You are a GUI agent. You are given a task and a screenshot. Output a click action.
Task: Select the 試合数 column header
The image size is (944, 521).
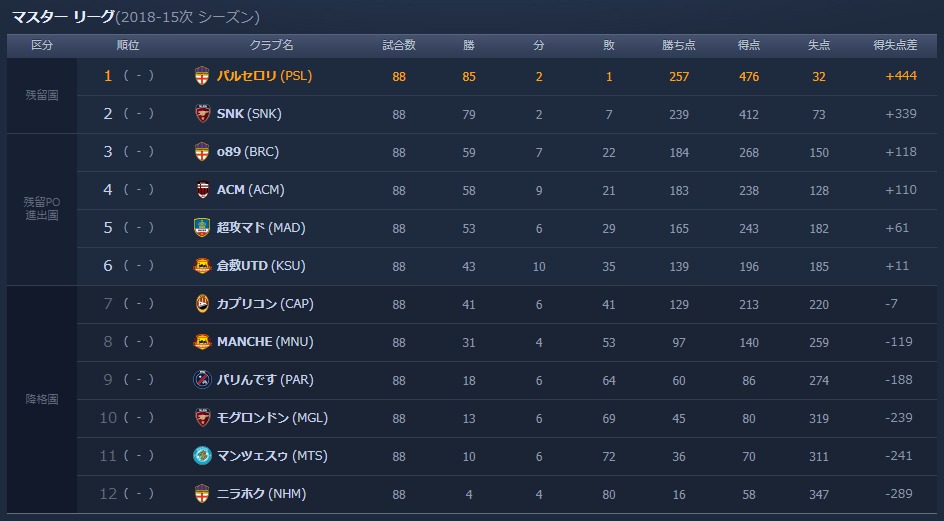coord(399,45)
